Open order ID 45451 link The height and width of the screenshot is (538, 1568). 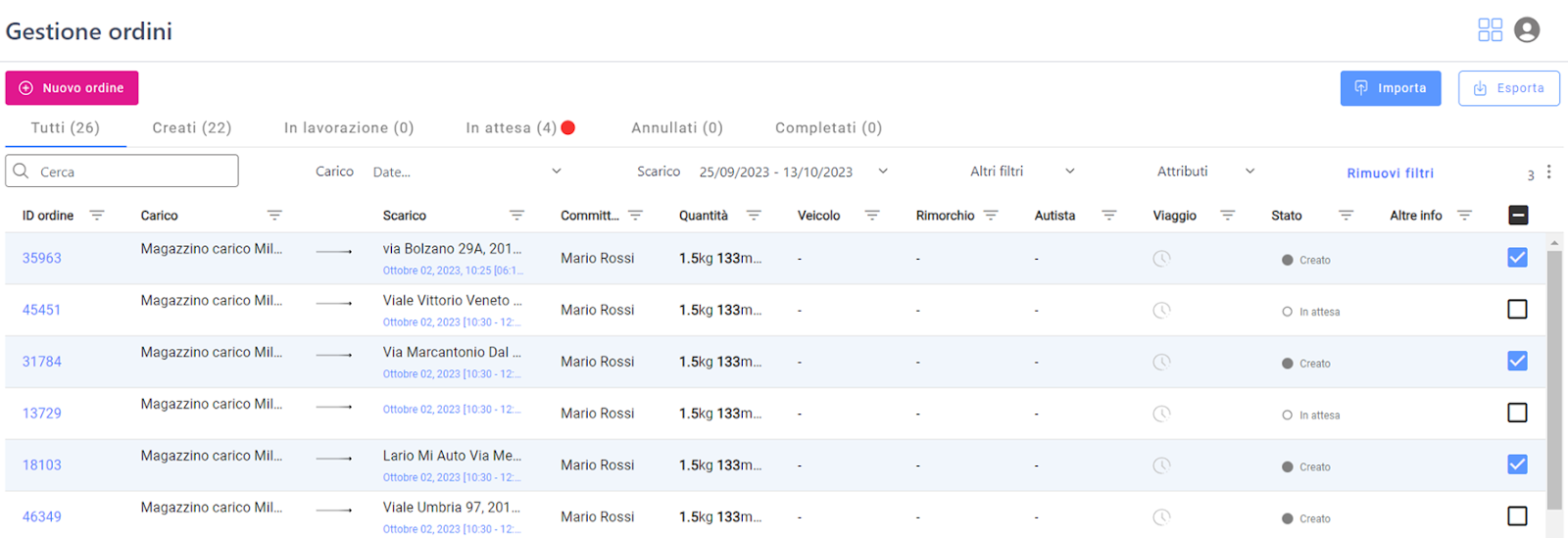point(42,310)
